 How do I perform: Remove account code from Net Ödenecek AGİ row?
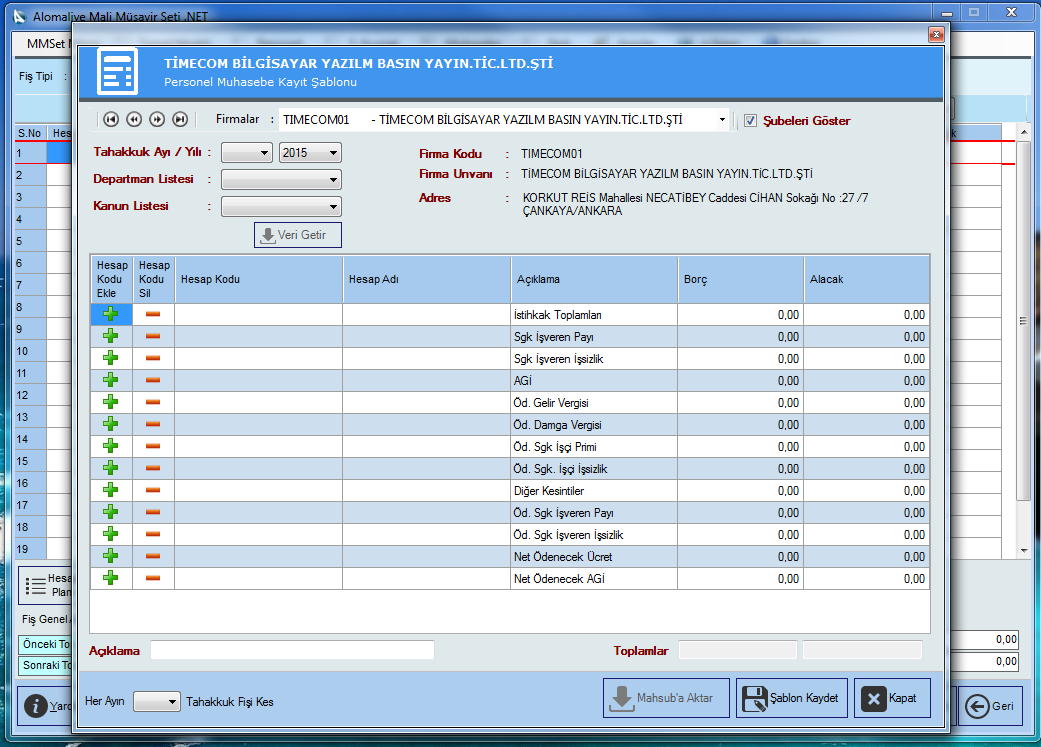tap(153, 578)
